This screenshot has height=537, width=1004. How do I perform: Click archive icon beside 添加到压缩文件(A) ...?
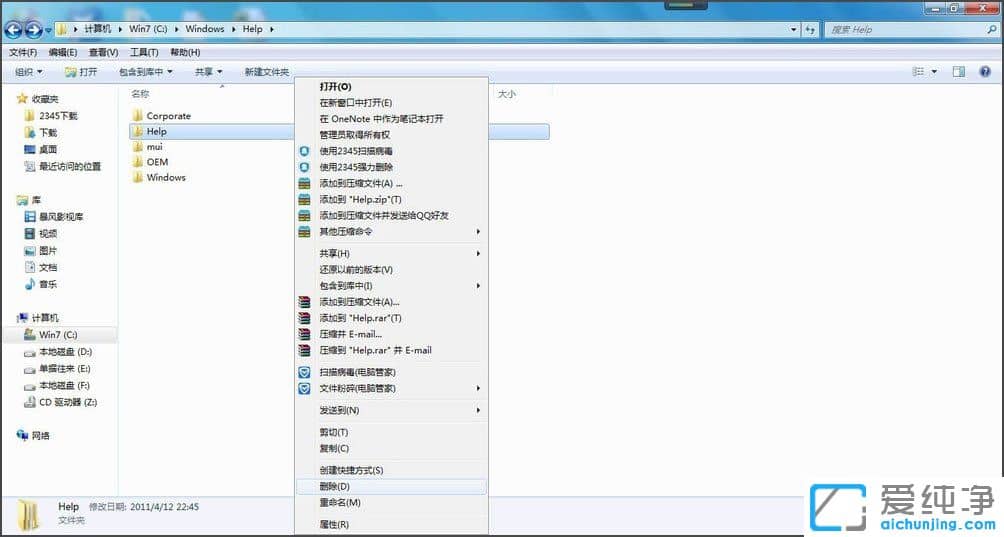(x=304, y=183)
